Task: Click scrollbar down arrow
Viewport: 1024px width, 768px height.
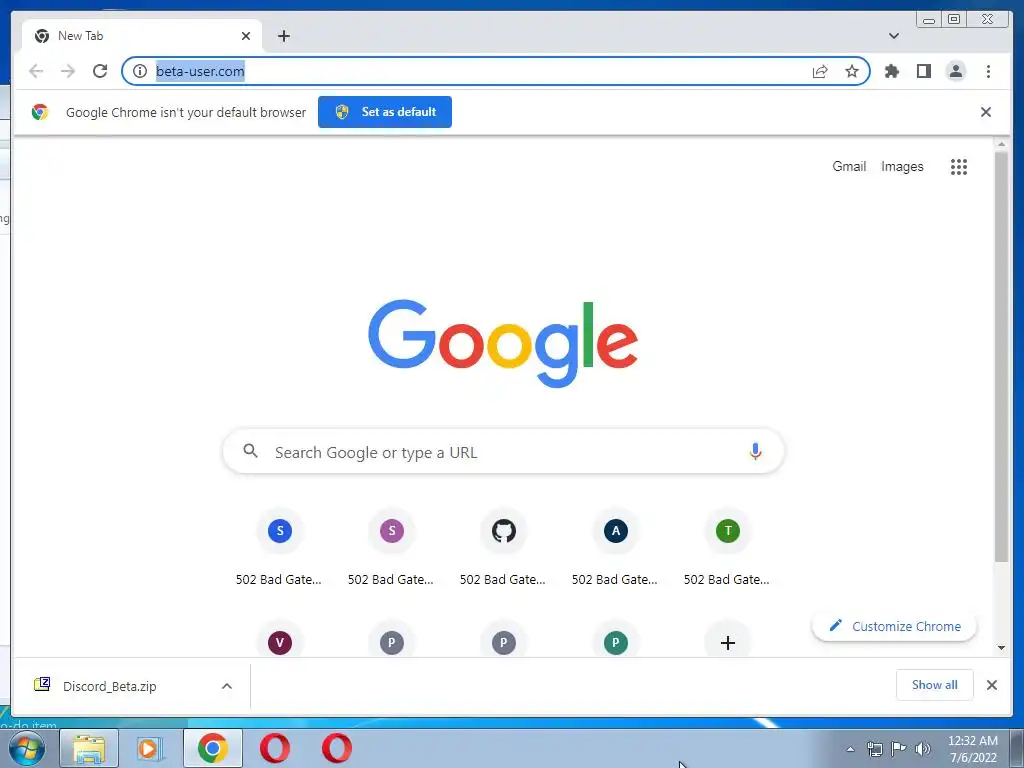Action: click(x=1001, y=647)
